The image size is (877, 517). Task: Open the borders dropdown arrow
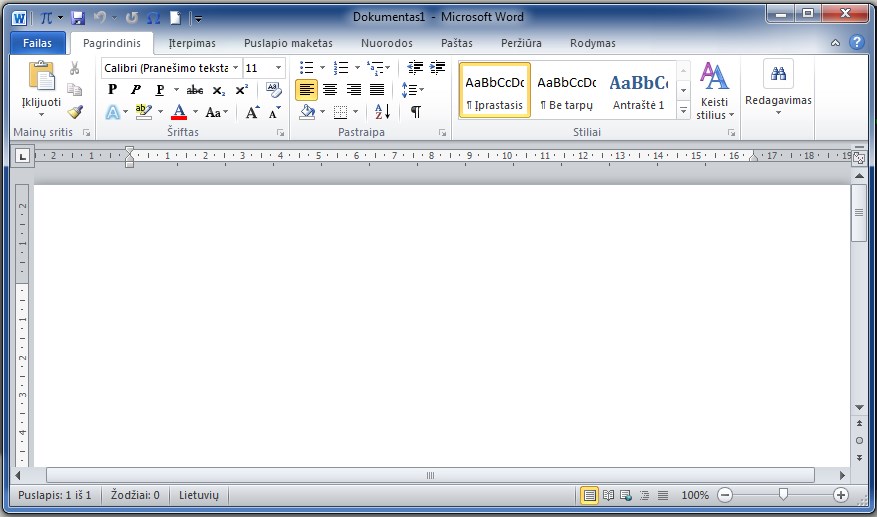coord(356,112)
